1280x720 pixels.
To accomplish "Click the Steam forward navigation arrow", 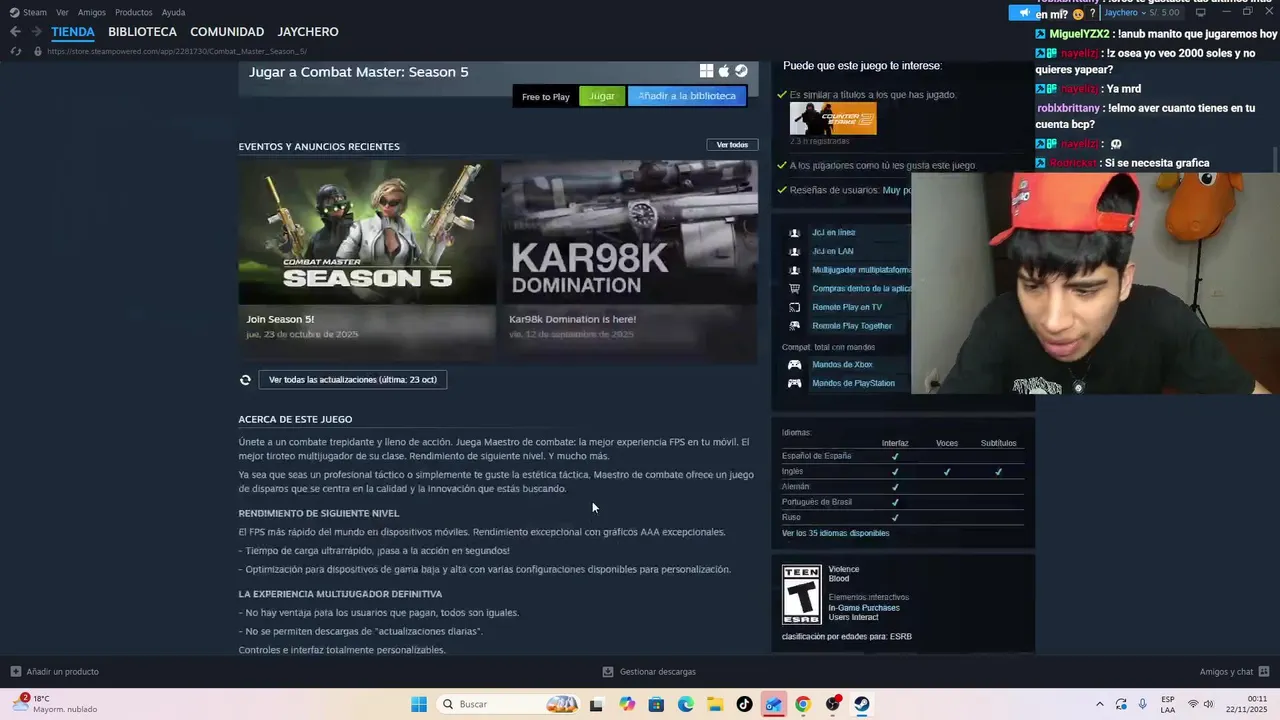I will pyautogui.click(x=36, y=32).
